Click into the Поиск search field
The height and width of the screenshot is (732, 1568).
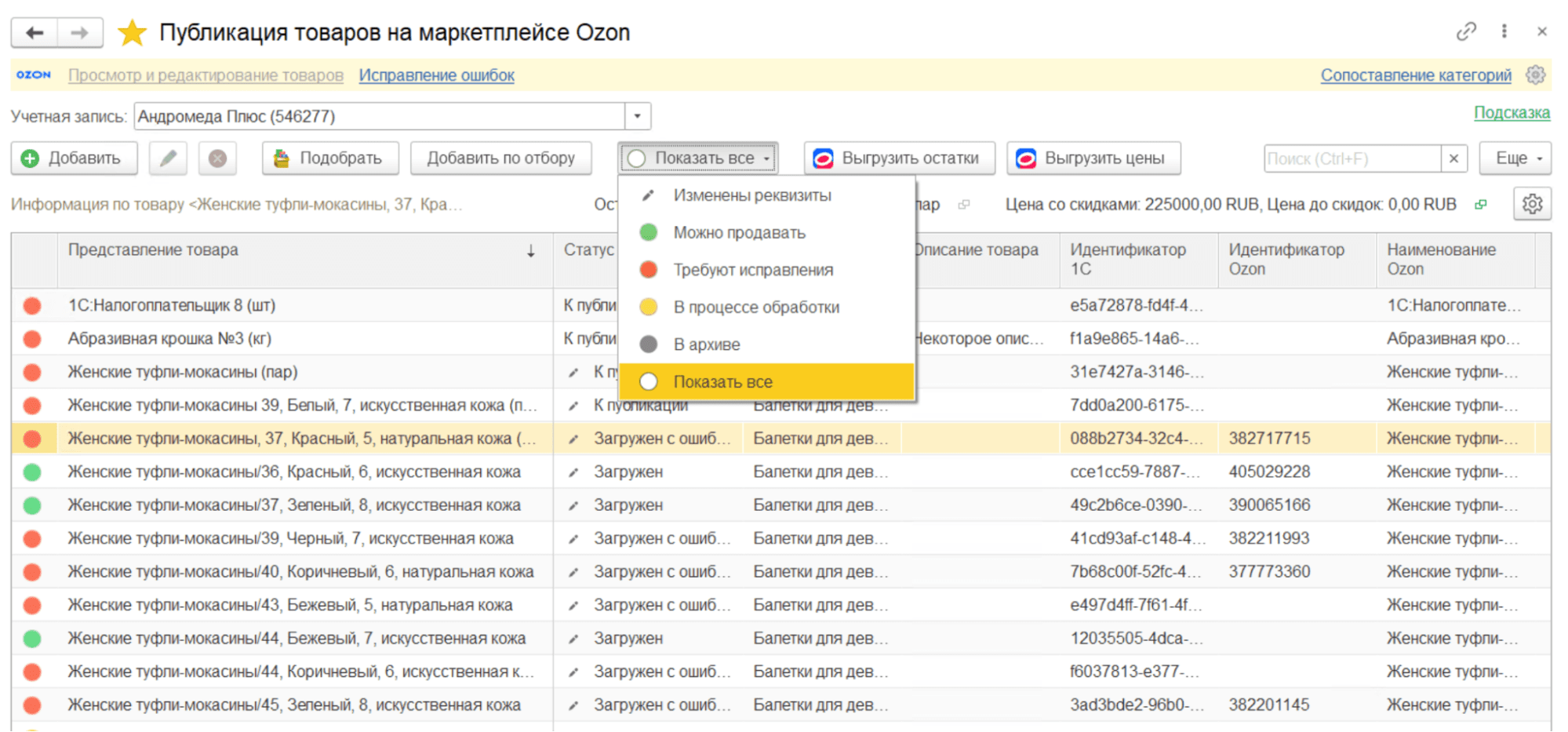coord(1352,158)
